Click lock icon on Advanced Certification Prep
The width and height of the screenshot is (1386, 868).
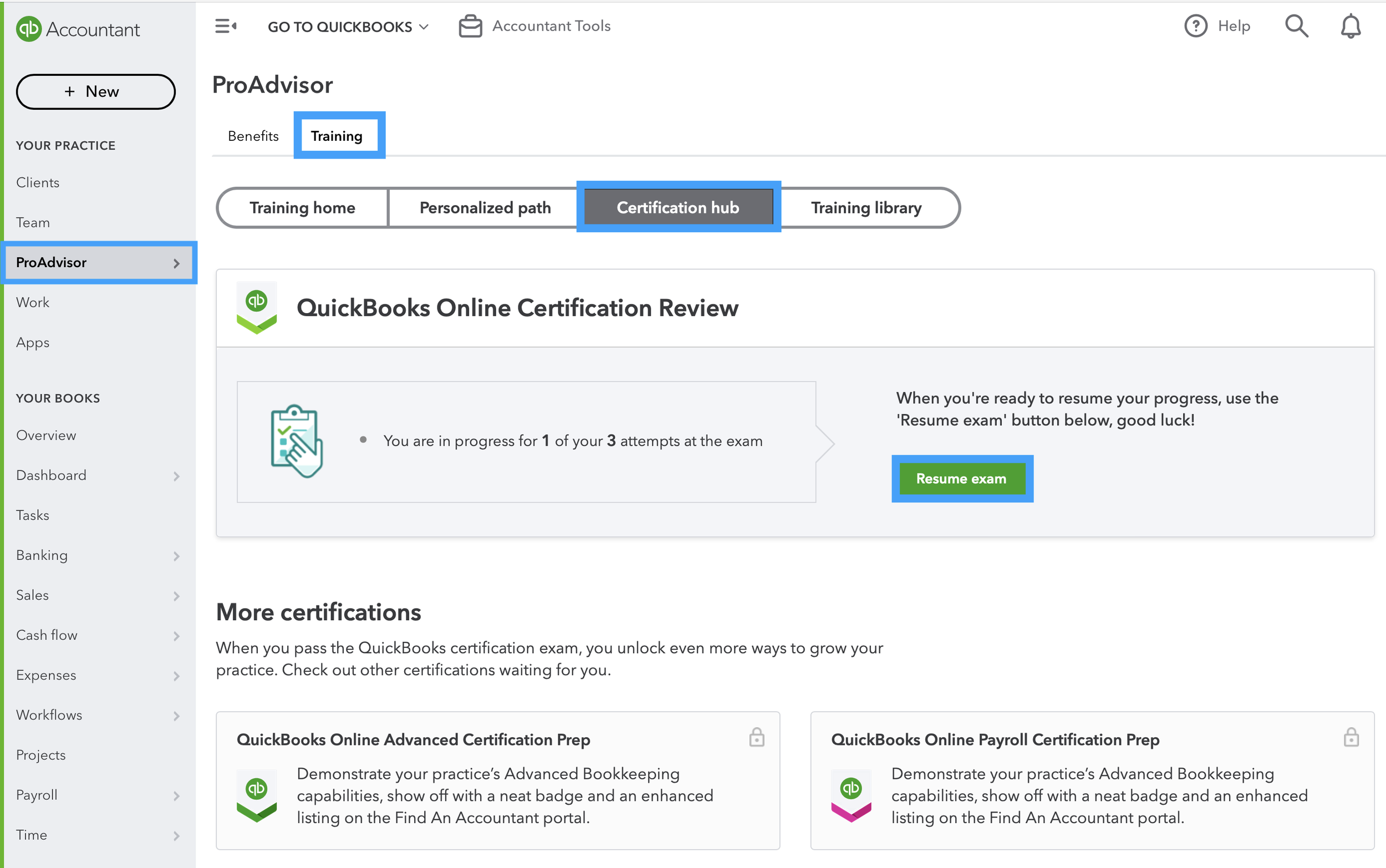[x=756, y=737]
